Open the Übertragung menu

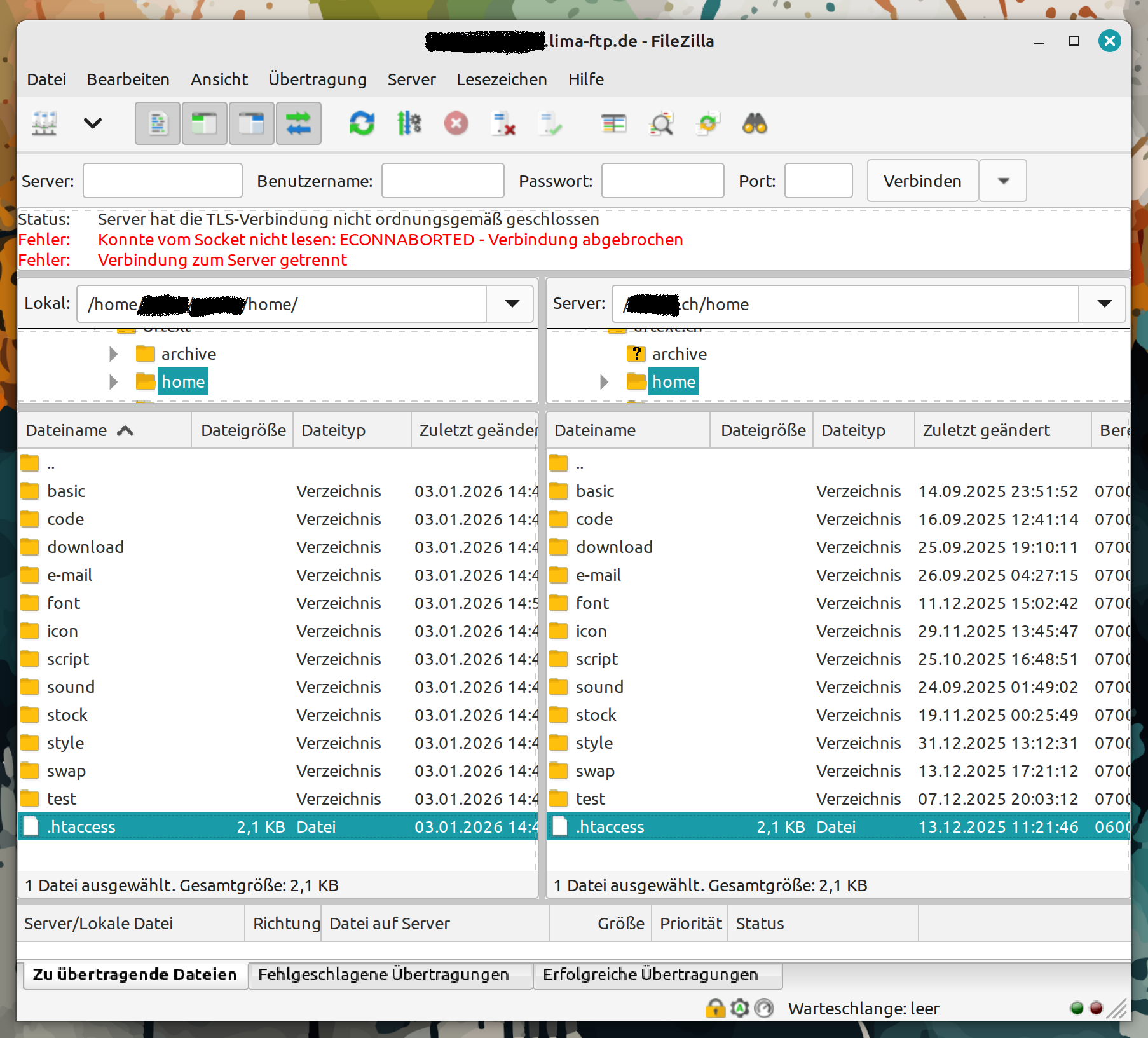click(317, 79)
